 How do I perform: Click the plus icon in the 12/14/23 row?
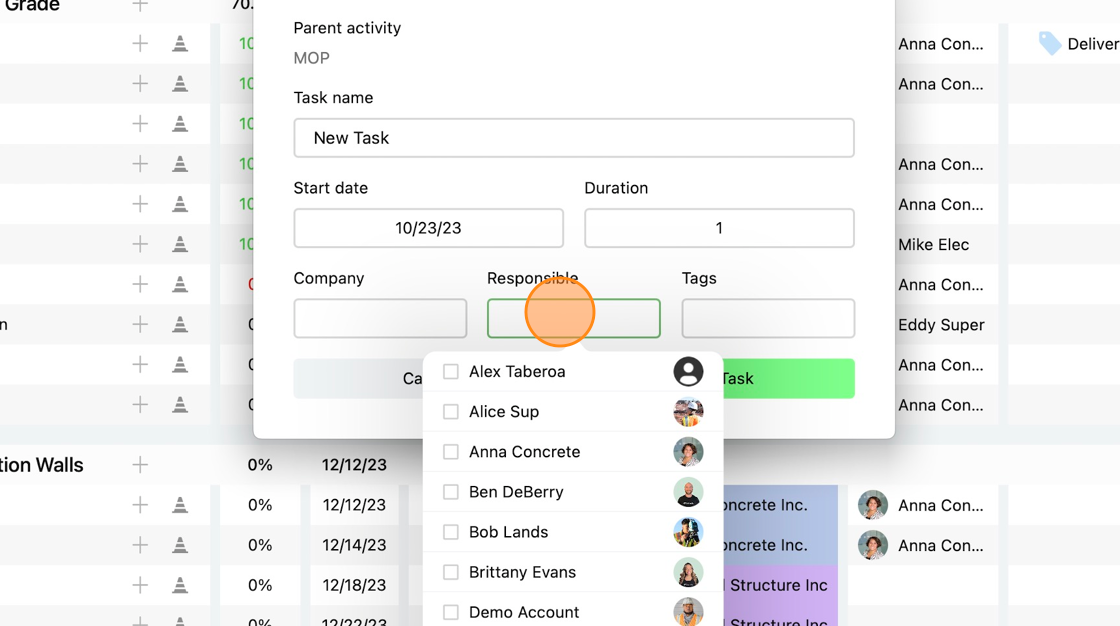(140, 545)
